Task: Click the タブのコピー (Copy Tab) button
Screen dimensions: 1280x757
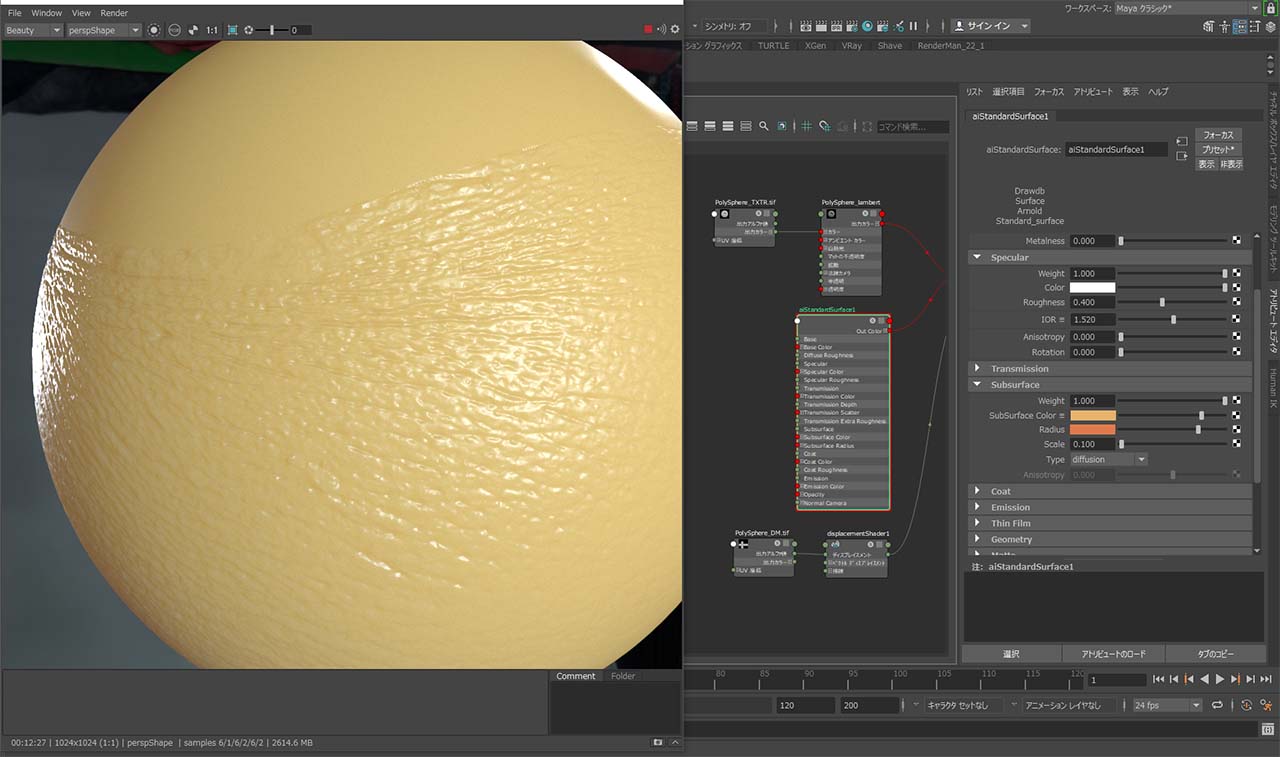Action: pyautogui.click(x=1215, y=654)
